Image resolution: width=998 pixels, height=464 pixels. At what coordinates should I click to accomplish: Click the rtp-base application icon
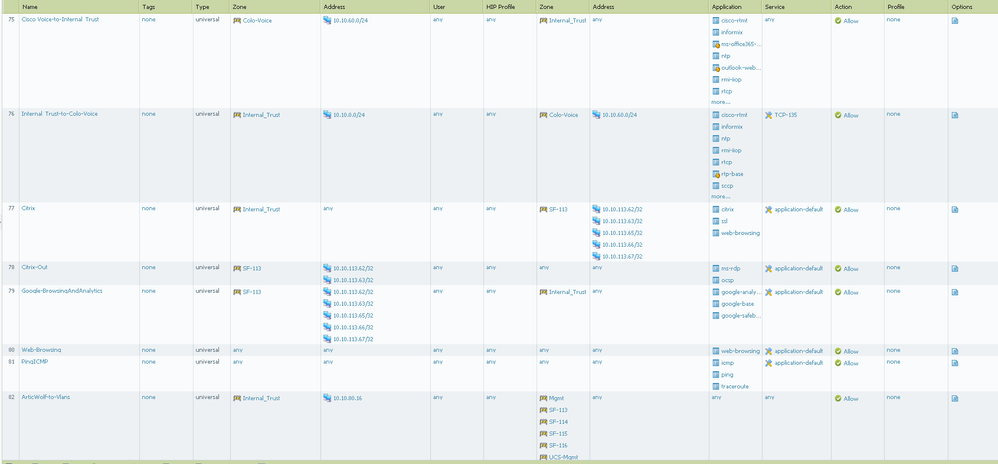(716, 174)
